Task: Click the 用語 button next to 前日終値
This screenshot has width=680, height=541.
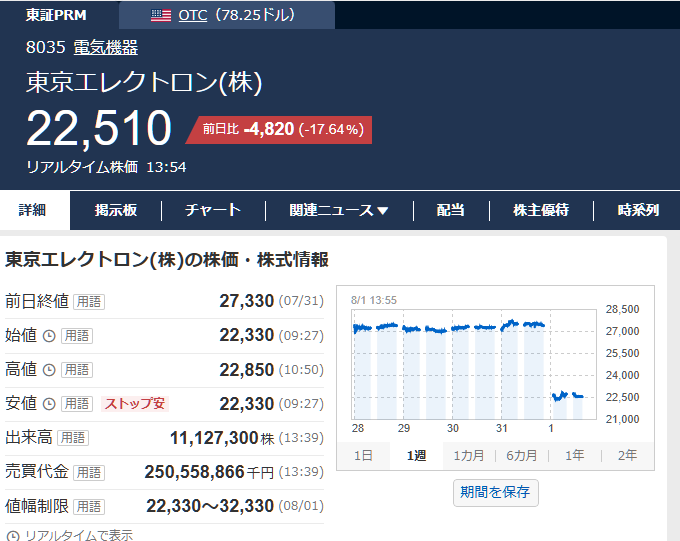Action: click(89, 302)
